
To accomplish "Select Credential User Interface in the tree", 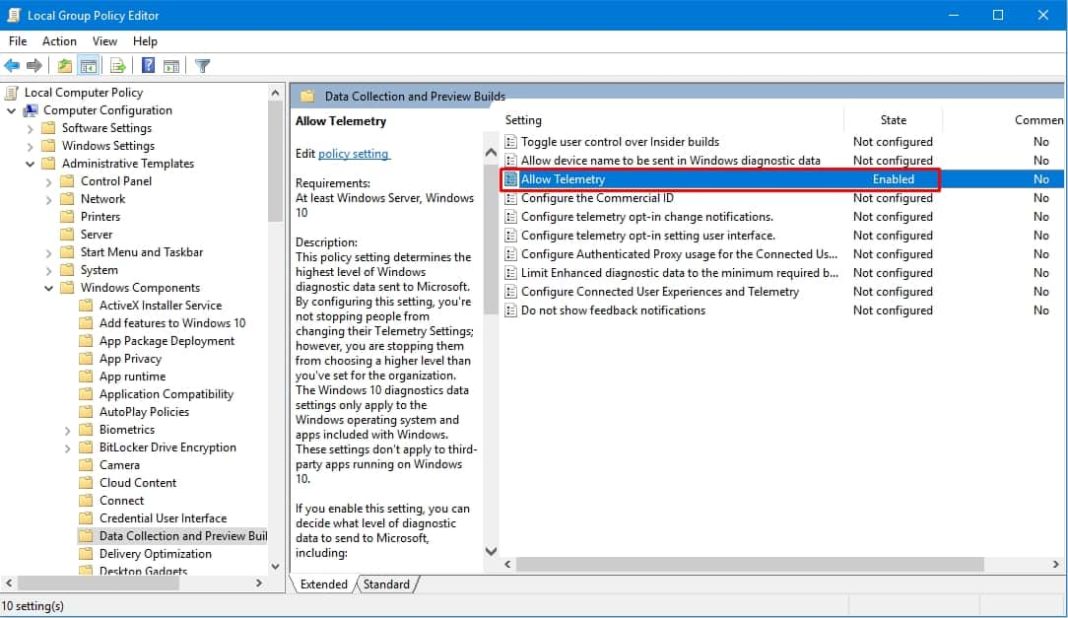I will tap(163, 519).
